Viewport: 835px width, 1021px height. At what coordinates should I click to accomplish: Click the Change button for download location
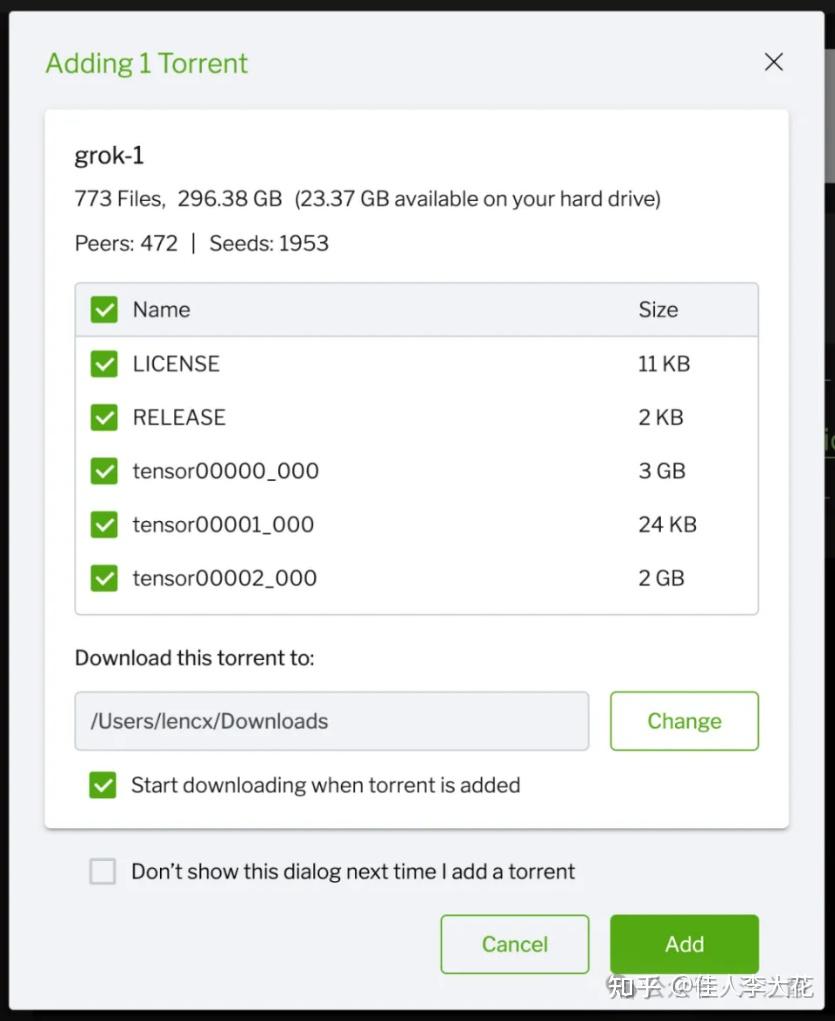(x=684, y=721)
